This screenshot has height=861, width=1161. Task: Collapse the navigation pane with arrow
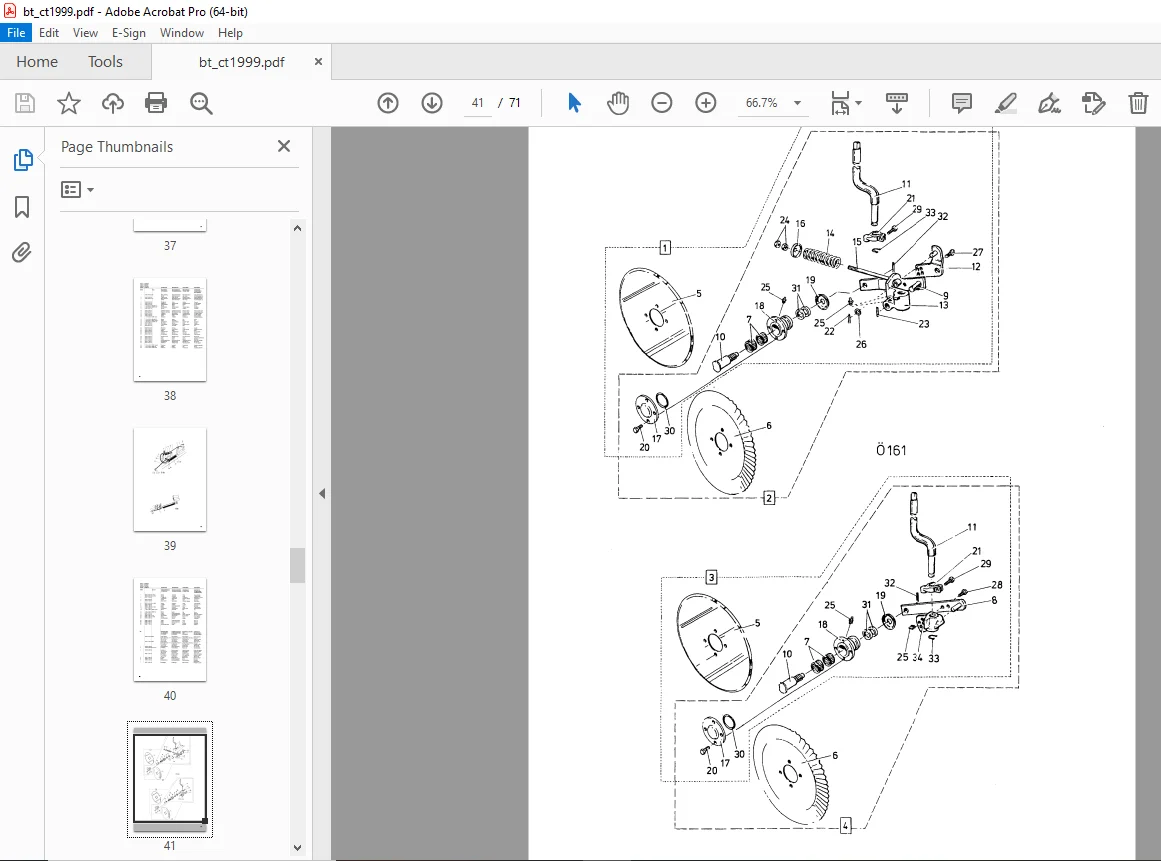point(322,493)
